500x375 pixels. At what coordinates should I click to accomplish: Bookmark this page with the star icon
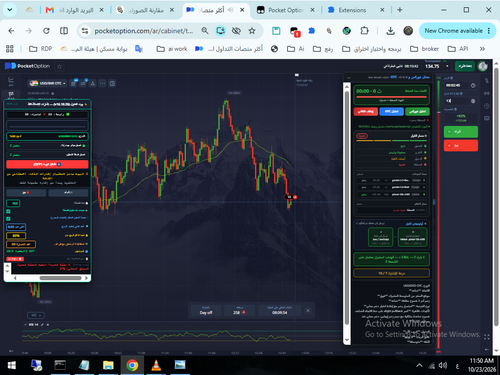[x=252, y=31]
